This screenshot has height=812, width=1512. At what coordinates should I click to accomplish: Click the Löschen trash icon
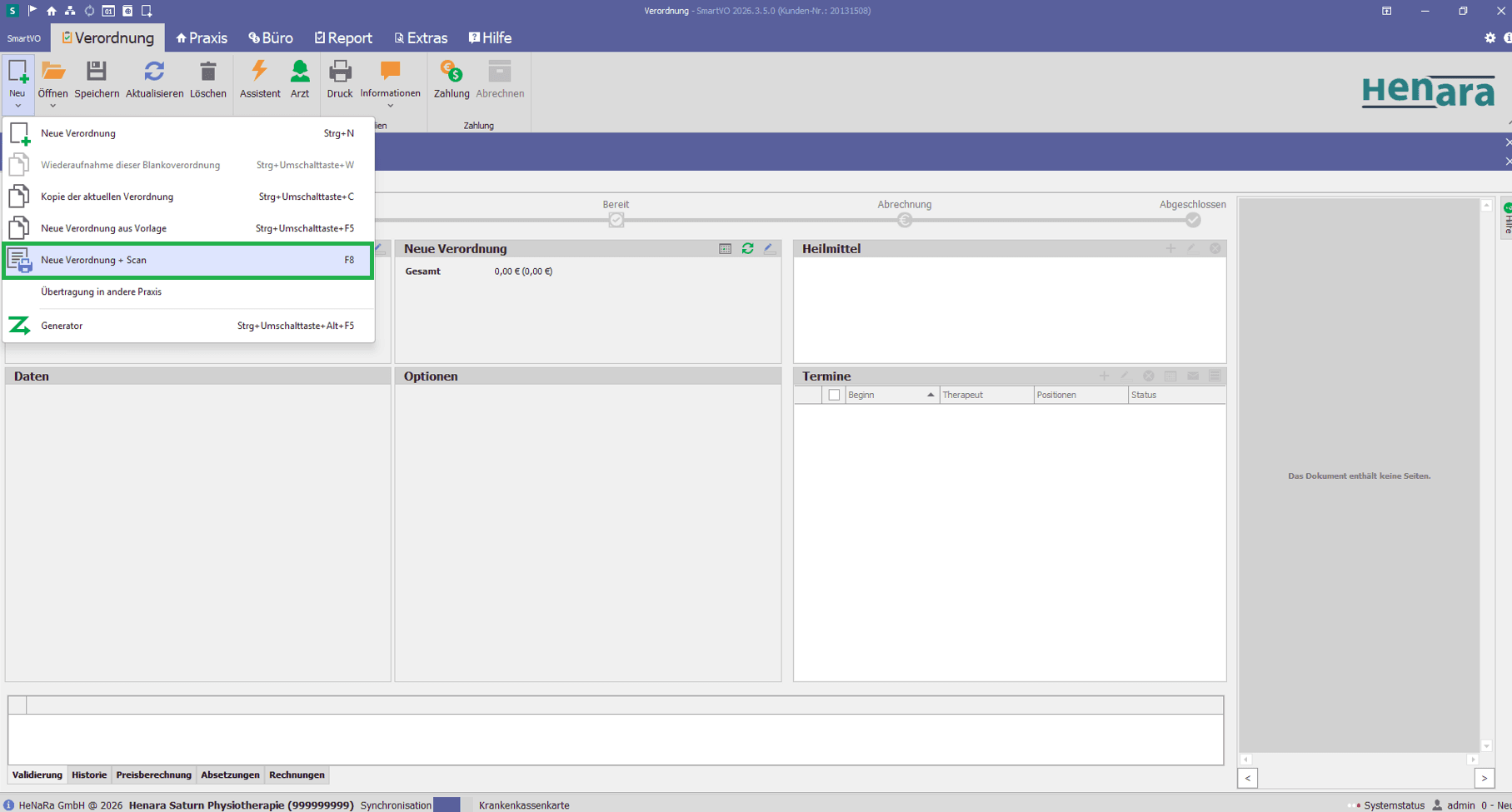click(207, 72)
